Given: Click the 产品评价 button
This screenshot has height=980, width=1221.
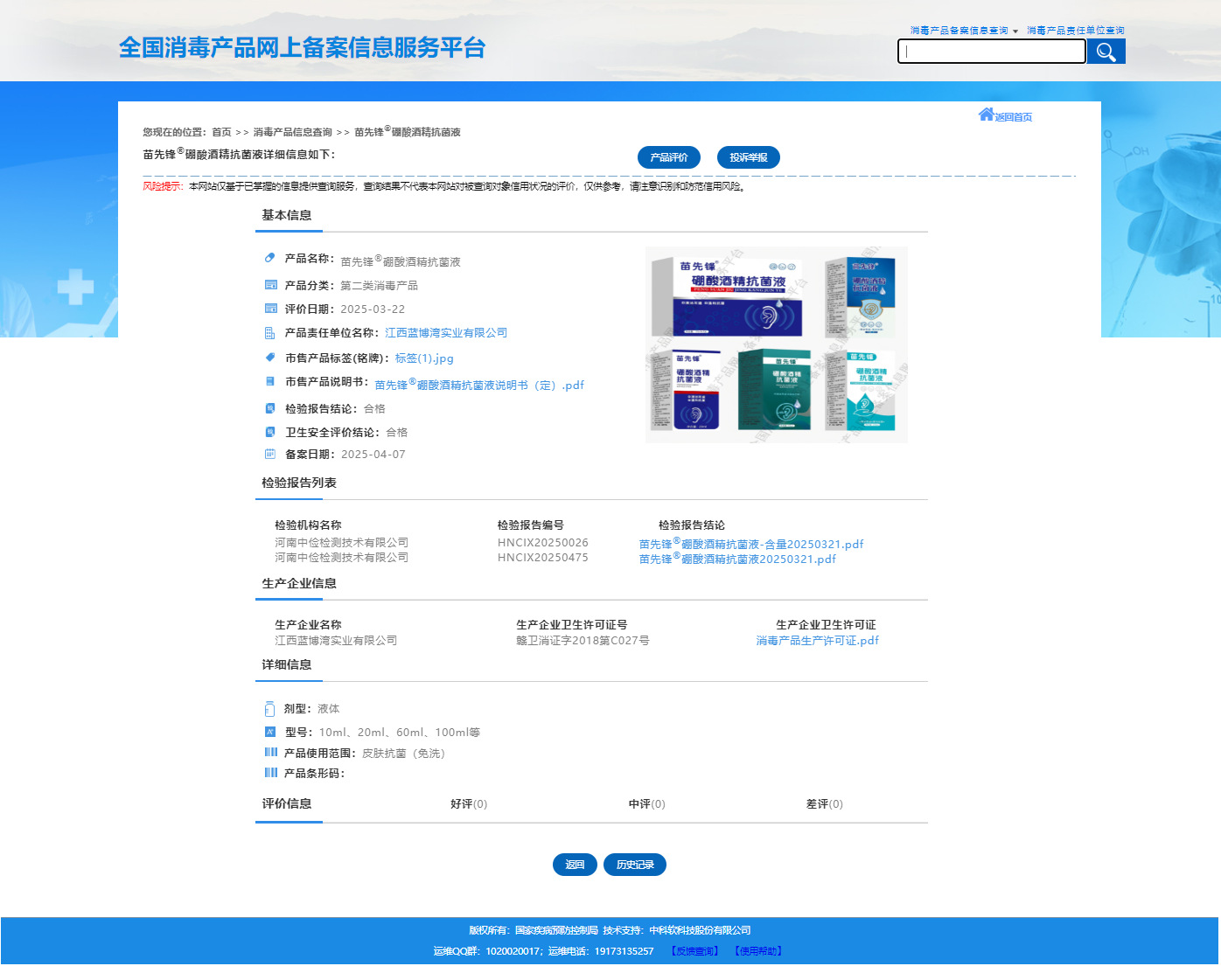Looking at the screenshot, I should 669,157.
